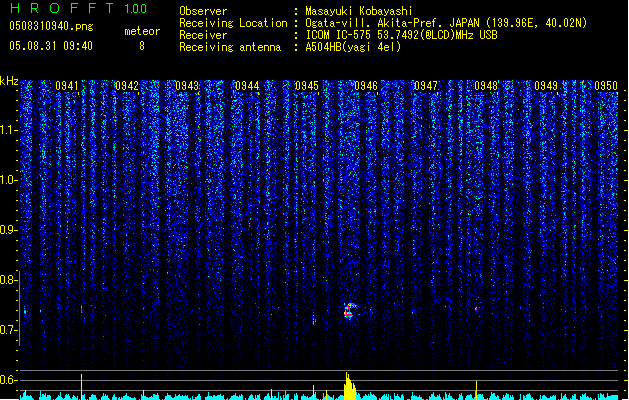Screen dimensions: 629x400
Task: Click the 0943 time marker
Action: pyautogui.click(x=187, y=86)
